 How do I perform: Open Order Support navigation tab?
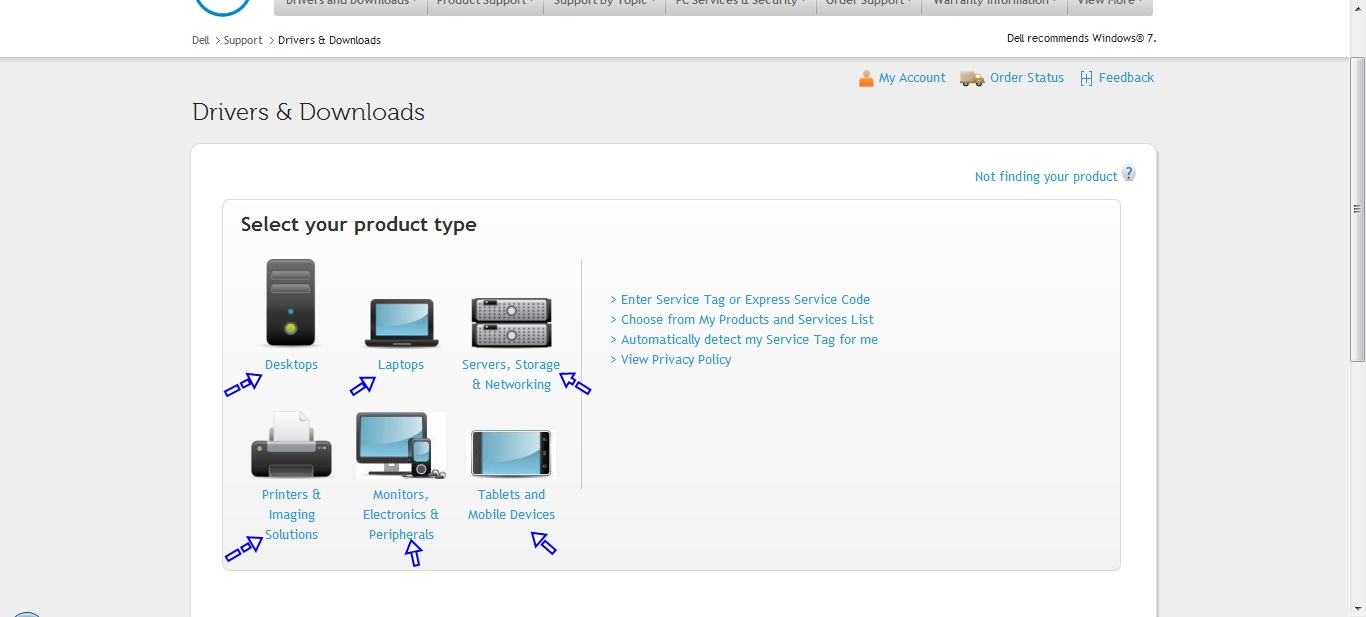click(869, 5)
